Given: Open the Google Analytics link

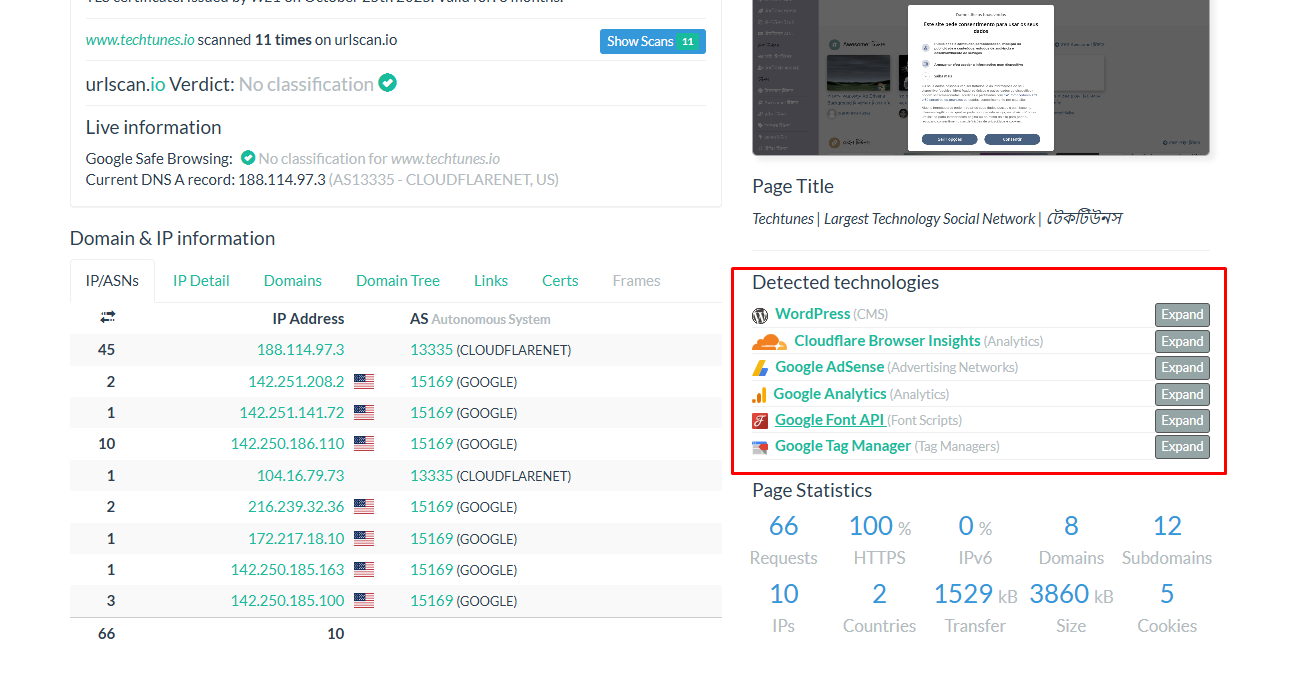Looking at the screenshot, I should pyautogui.click(x=830, y=394).
